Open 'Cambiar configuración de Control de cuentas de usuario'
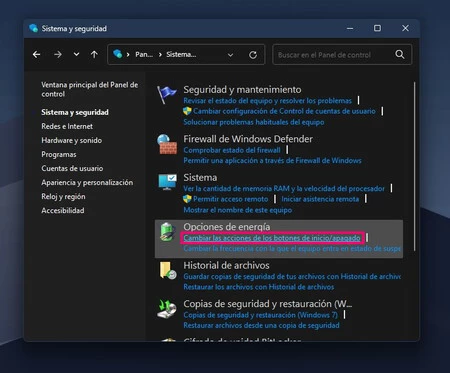Image resolution: width=450 pixels, height=373 pixels. [x=284, y=111]
